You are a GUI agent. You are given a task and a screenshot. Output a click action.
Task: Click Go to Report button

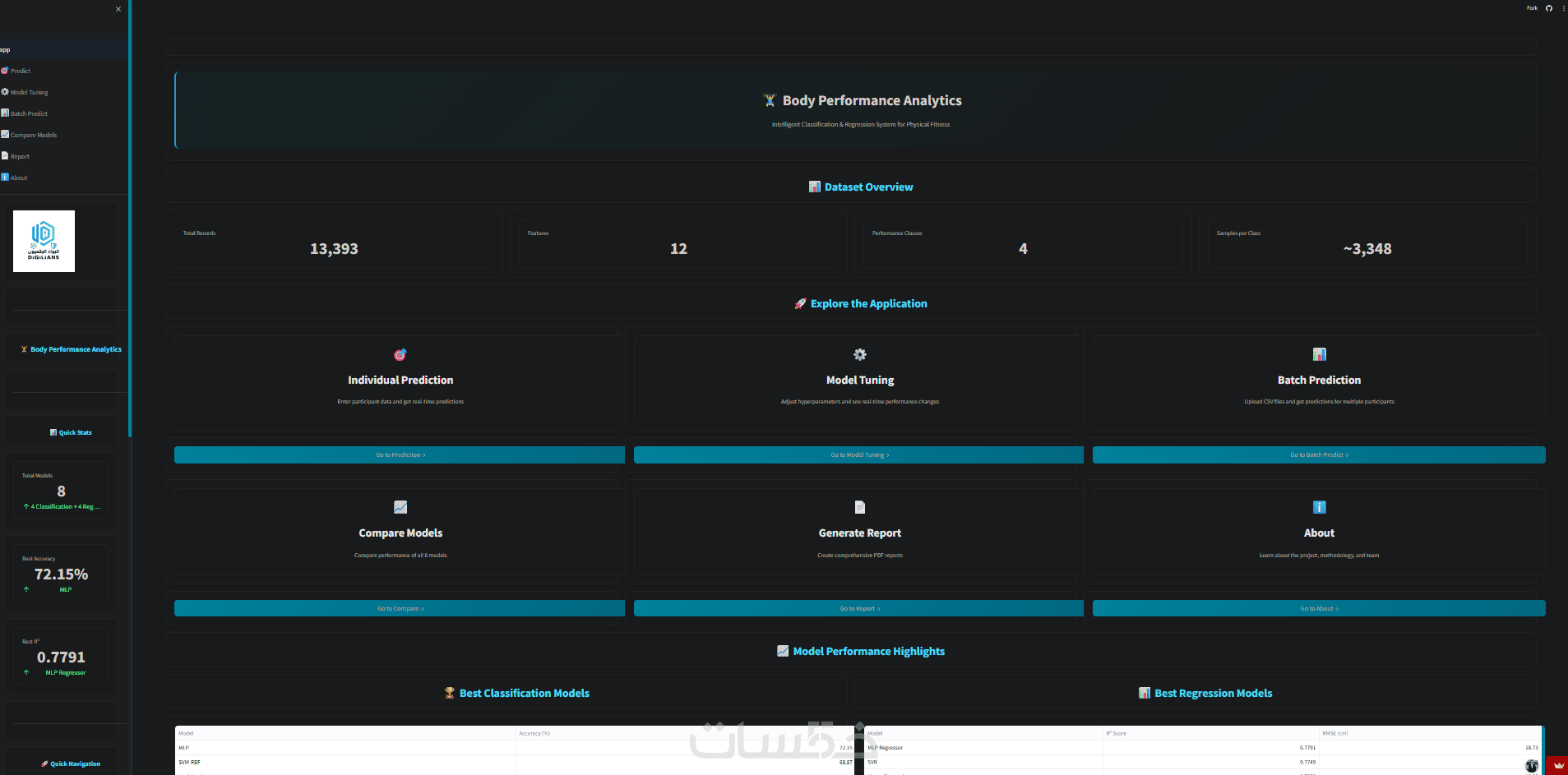coord(859,608)
